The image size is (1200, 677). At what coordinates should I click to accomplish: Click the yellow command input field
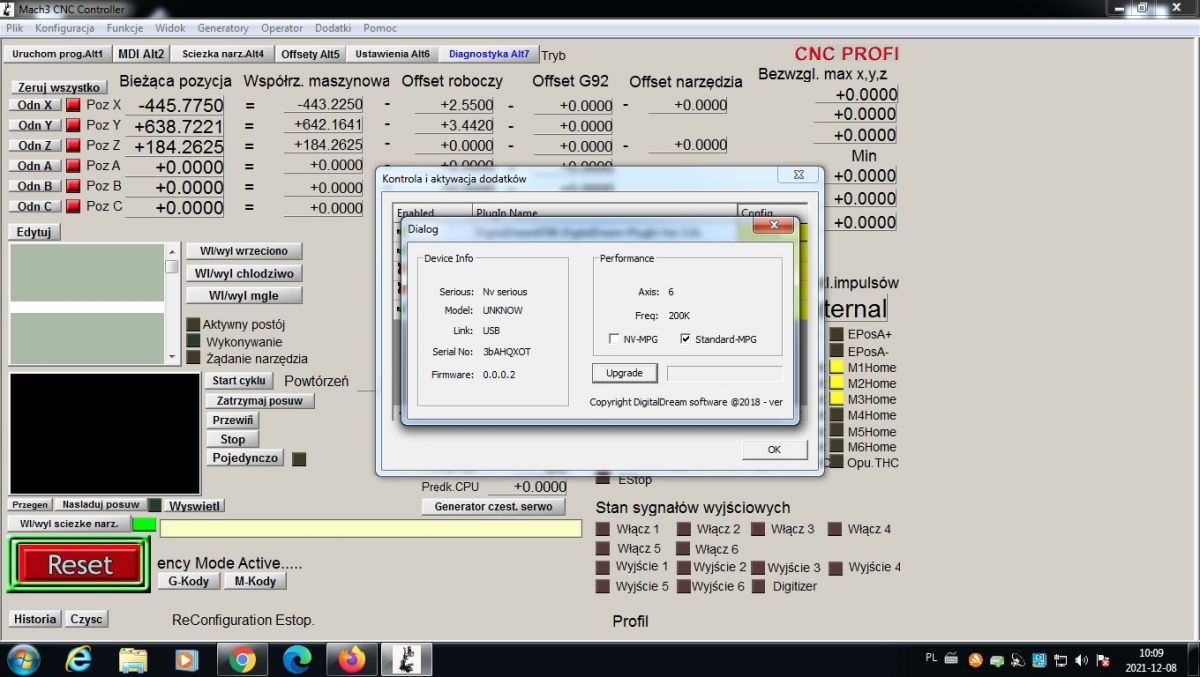[370, 529]
